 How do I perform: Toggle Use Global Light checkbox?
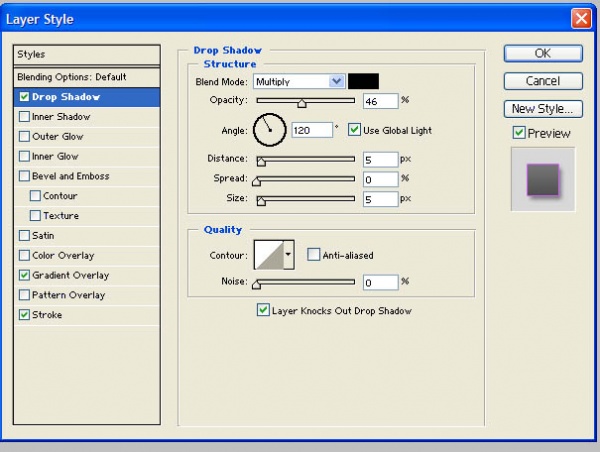pyautogui.click(x=355, y=130)
